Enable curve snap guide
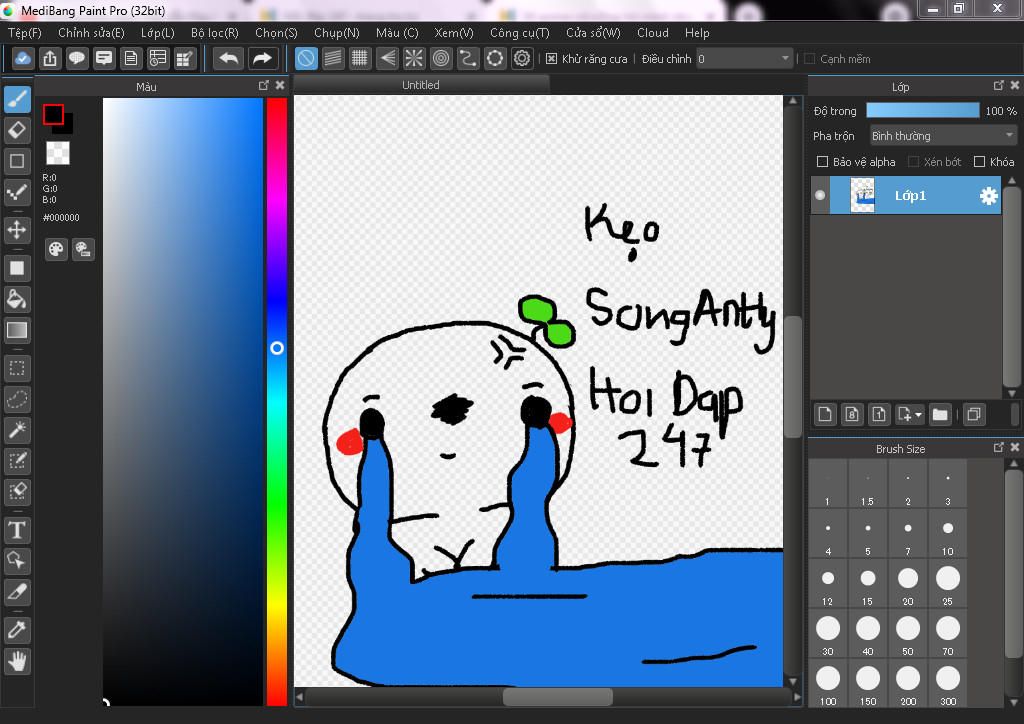The height and width of the screenshot is (724, 1024). tap(468, 59)
